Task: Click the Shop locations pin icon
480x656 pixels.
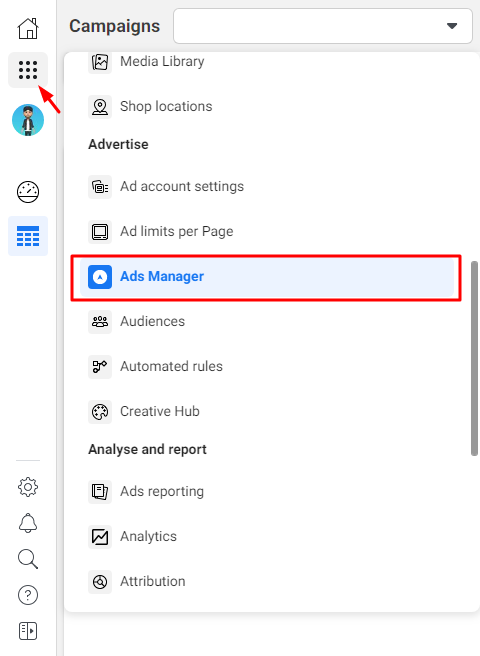Action: tap(100, 107)
